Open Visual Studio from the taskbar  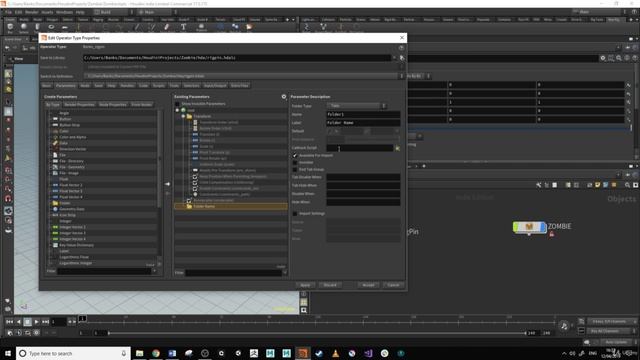pos(368,353)
